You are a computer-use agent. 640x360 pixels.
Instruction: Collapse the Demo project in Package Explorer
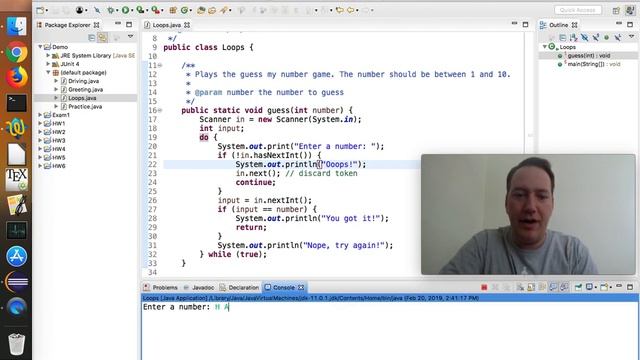[40, 47]
